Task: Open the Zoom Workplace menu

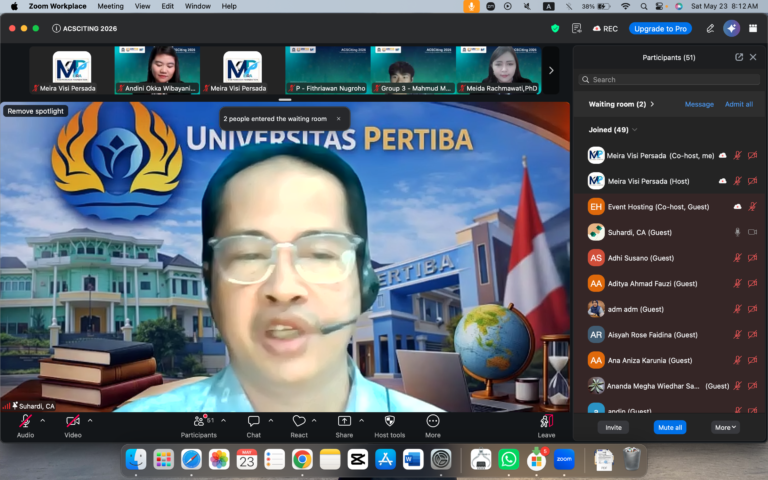Action: (x=57, y=6)
